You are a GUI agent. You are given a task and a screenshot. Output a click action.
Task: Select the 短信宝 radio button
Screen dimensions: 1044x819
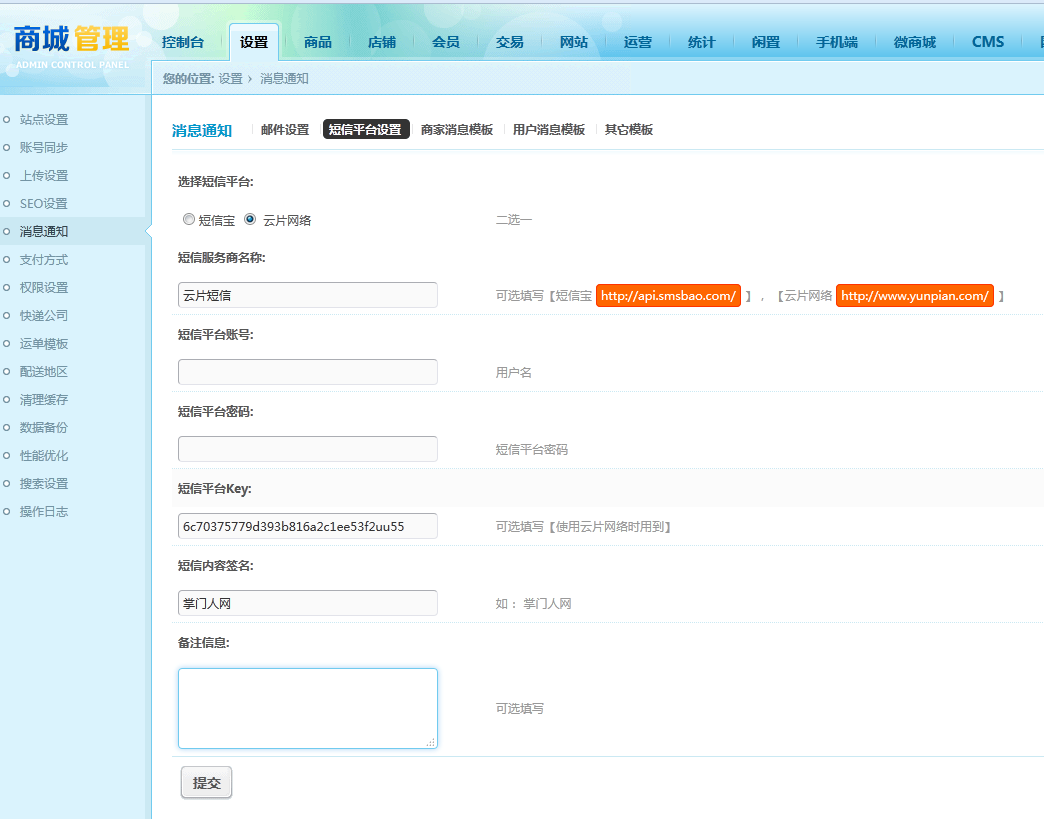click(x=189, y=219)
